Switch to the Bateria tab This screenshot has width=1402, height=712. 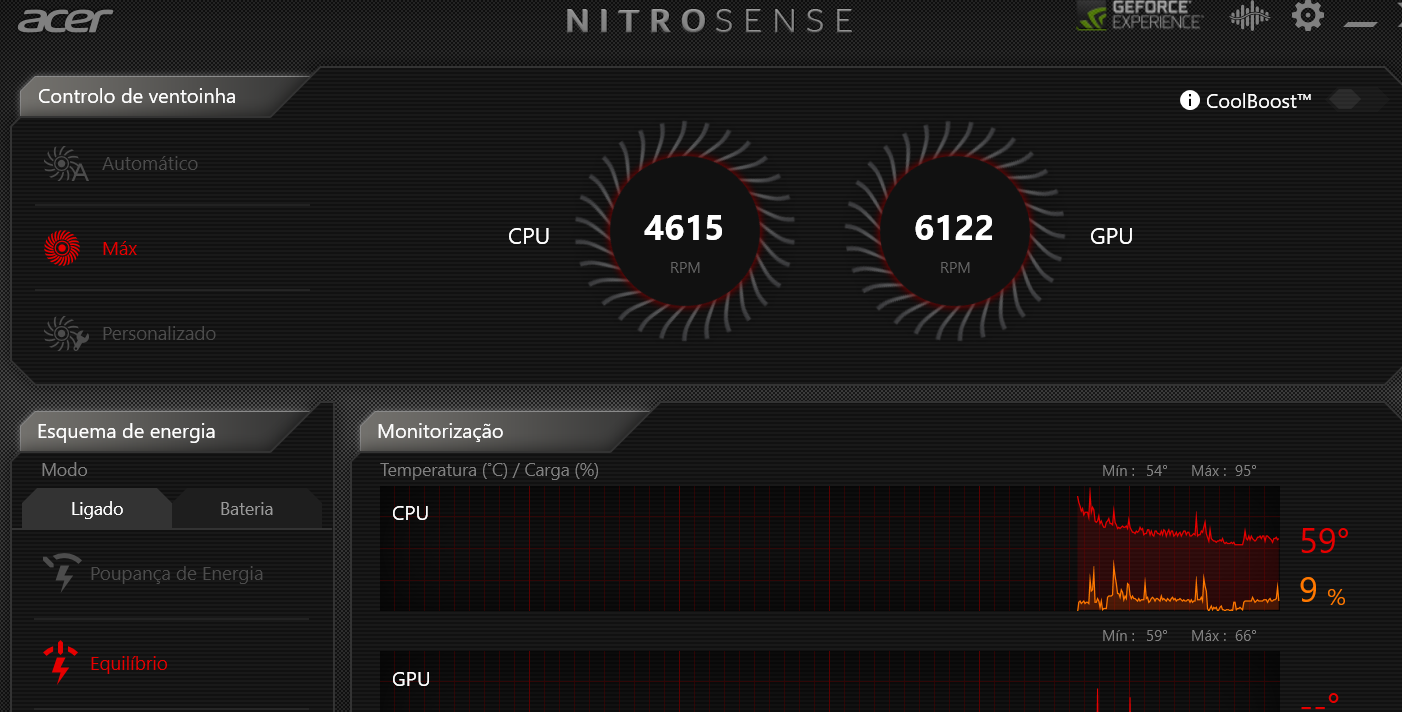[247, 509]
